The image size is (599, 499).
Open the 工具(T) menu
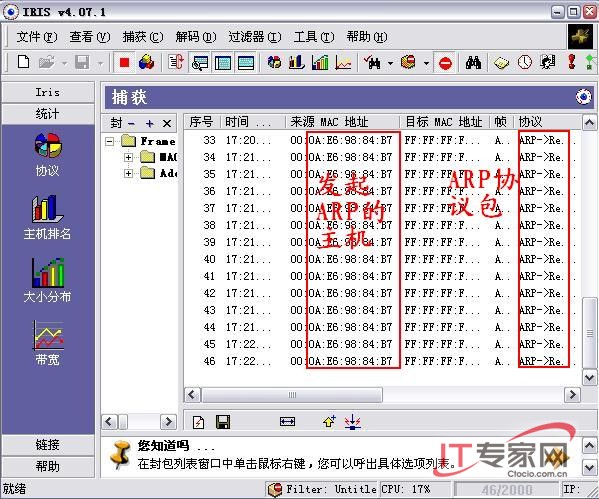tap(314, 37)
